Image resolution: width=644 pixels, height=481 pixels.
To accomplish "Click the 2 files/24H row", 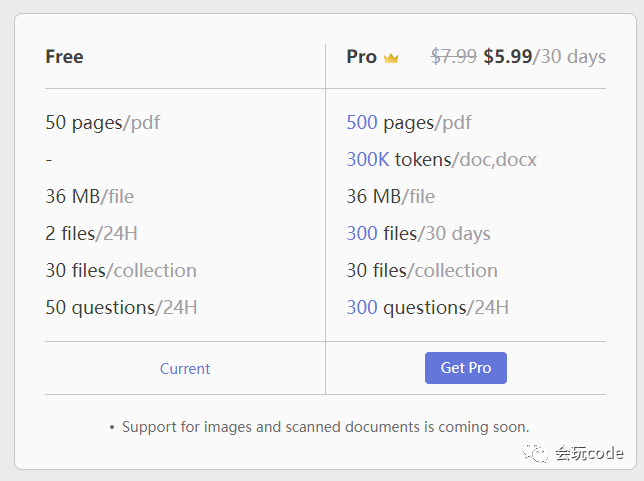I will (x=91, y=234).
